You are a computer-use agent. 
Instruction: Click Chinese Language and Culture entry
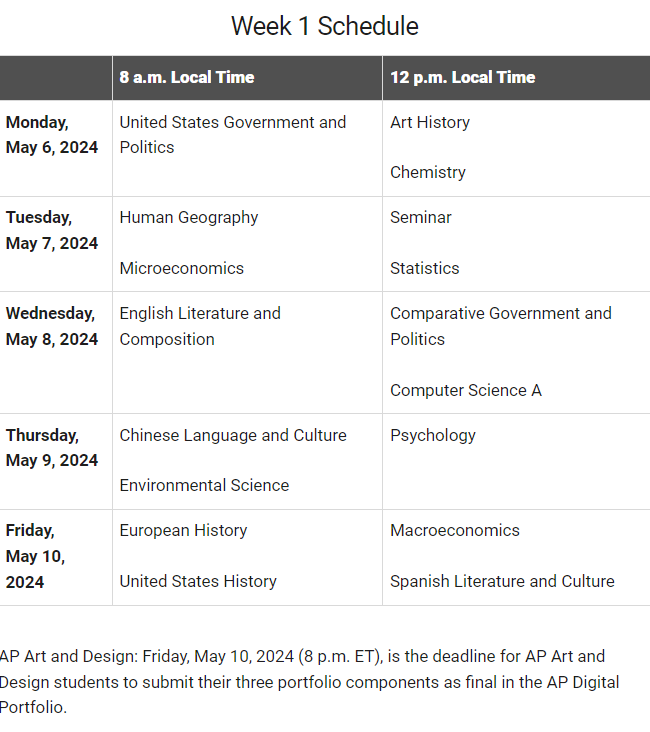233,435
